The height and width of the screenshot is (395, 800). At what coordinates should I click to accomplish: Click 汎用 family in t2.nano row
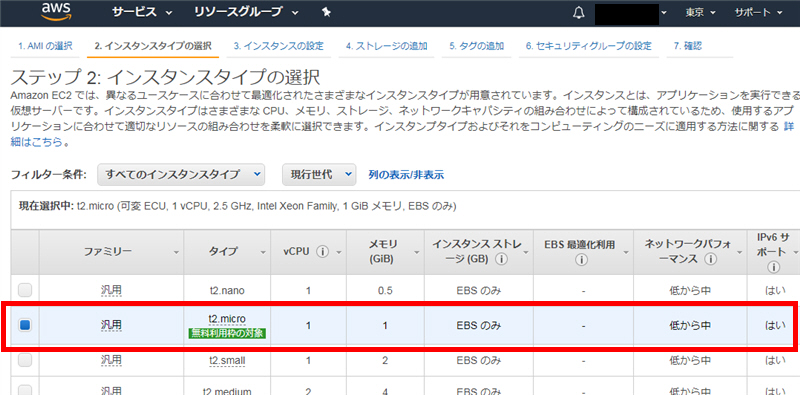111,290
